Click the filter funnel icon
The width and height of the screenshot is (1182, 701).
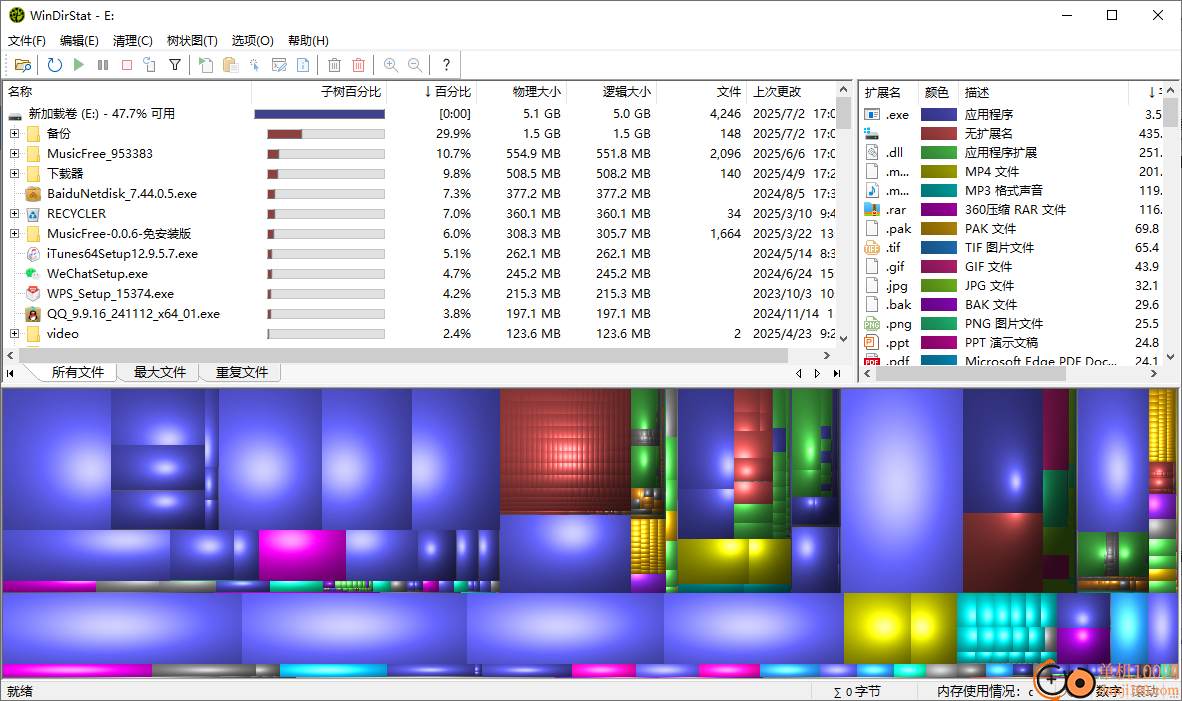pos(175,65)
